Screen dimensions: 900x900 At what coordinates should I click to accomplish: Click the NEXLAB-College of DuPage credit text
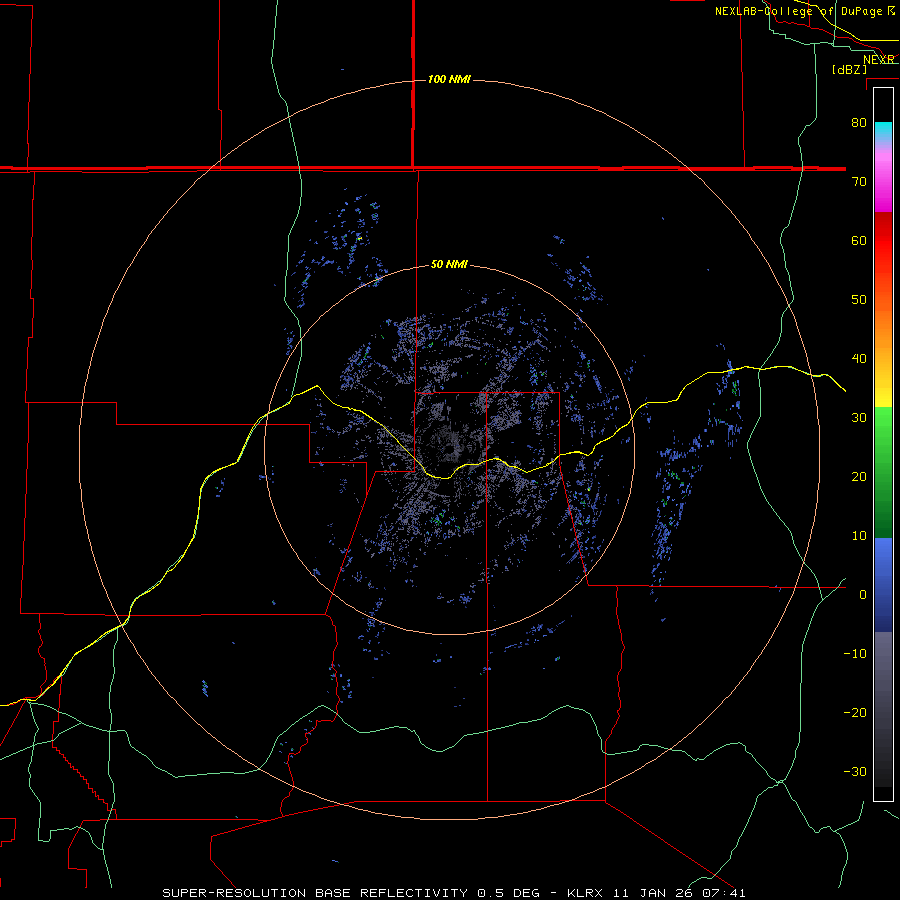pyautogui.click(x=805, y=11)
